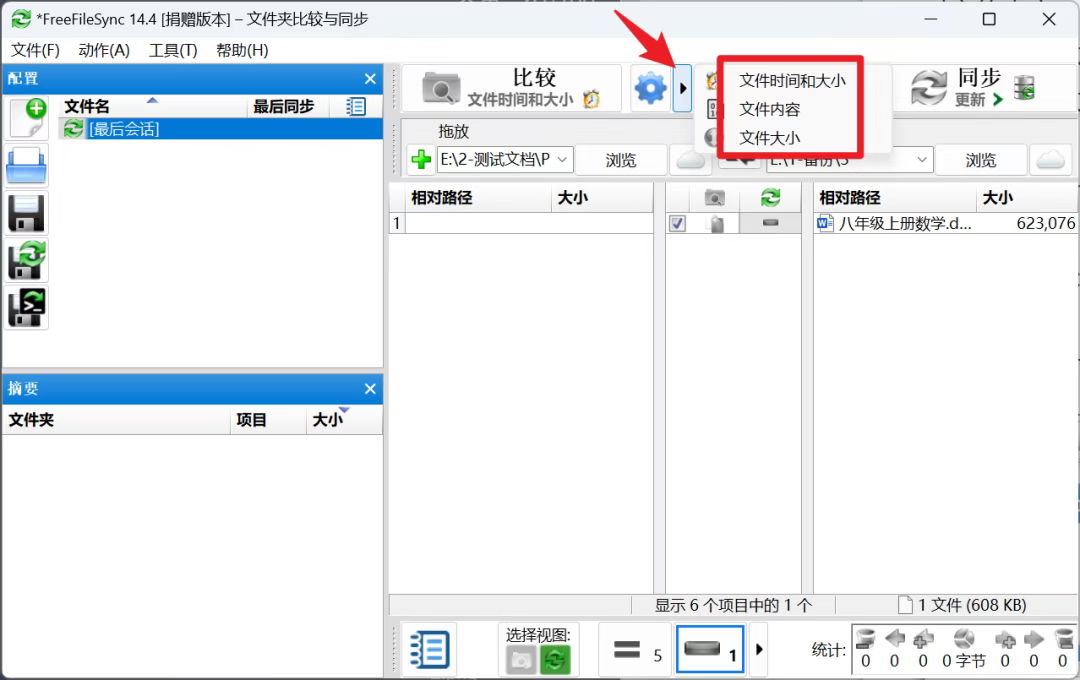
Task: Open the Actions(A) menu
Action: pos(104,50)
